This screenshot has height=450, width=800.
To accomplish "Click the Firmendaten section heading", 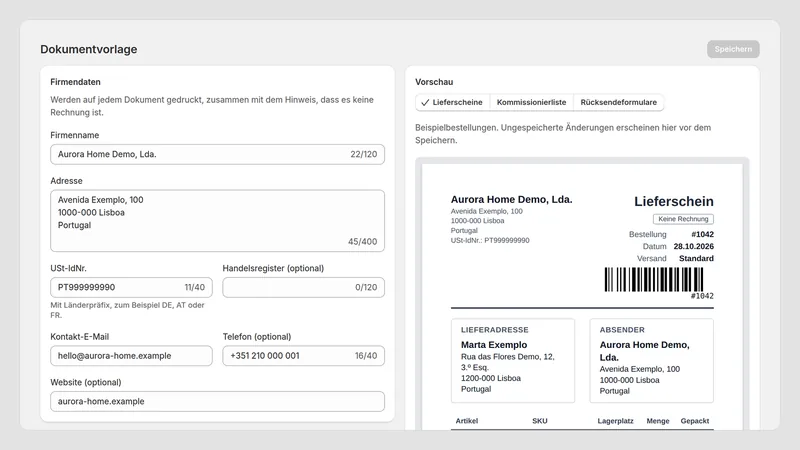I will [76, 82].
